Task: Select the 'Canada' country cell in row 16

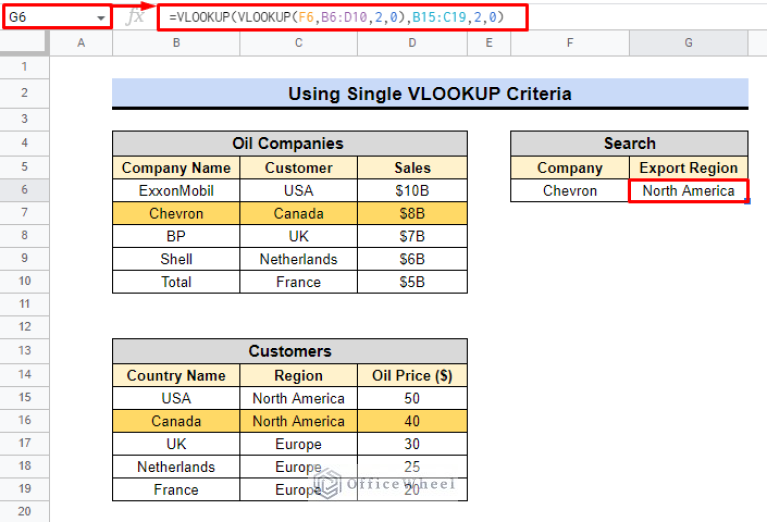Action: click(x=176, y=421)
